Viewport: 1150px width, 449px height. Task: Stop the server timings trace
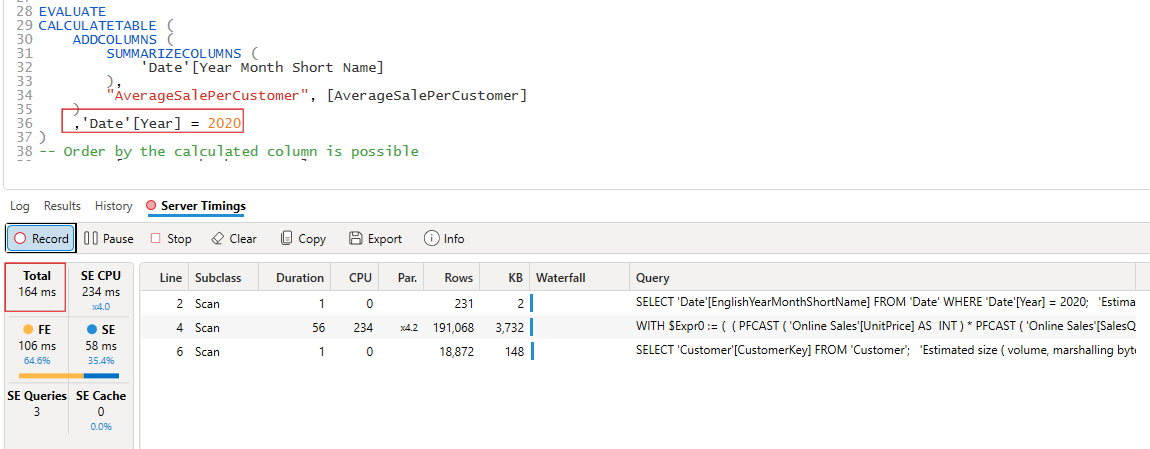[x=171, y=239]
